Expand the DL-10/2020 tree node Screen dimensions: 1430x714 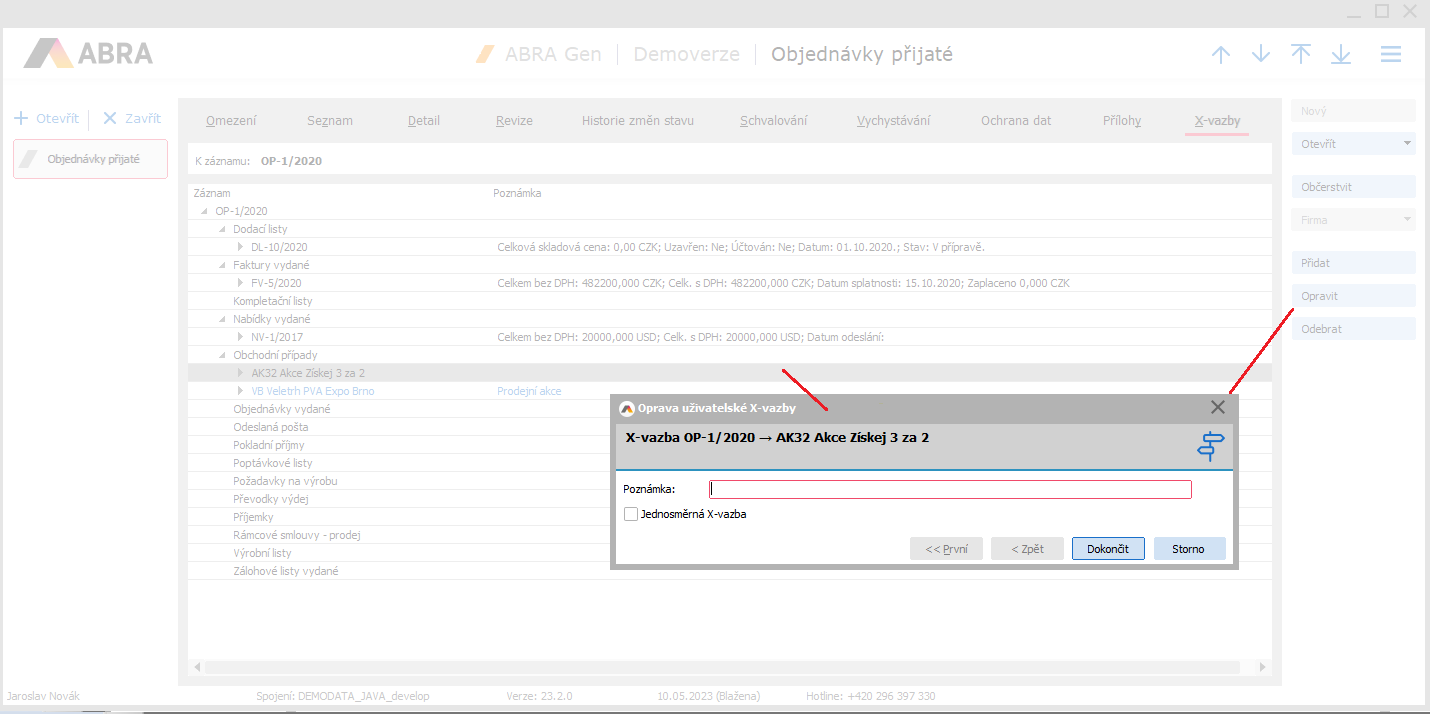[x=241, y=247]
